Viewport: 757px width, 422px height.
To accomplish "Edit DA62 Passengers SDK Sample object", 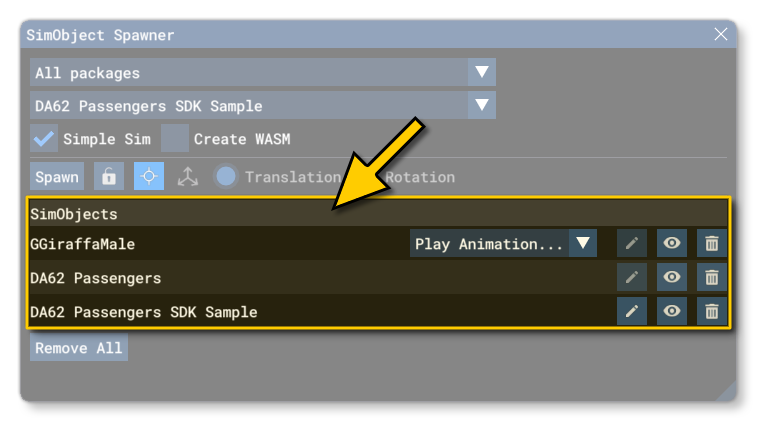I will pyautogui.click(x=631, y=311).
